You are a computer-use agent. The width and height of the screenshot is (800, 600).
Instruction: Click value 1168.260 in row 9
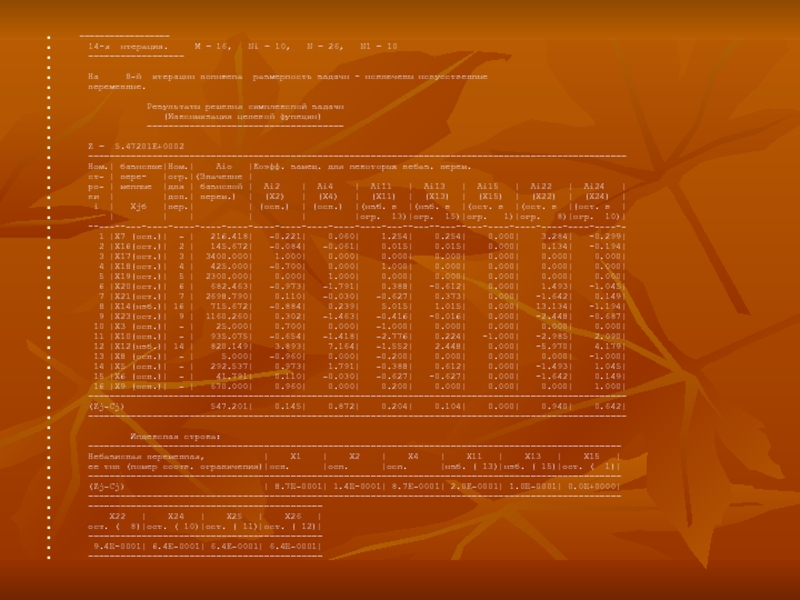point(227,316)
